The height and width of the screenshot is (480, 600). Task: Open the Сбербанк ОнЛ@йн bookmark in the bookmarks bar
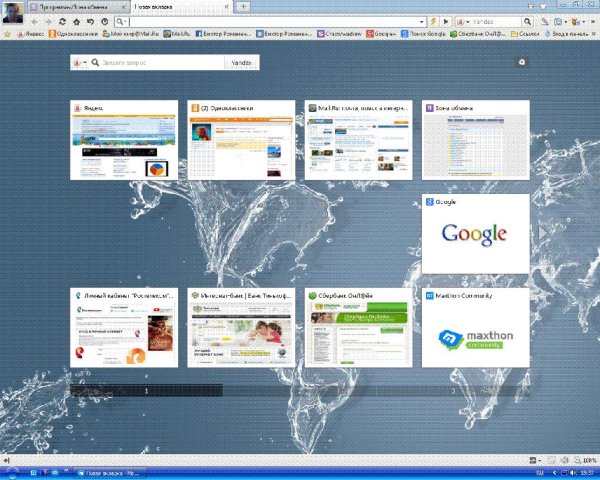[478, 34]
